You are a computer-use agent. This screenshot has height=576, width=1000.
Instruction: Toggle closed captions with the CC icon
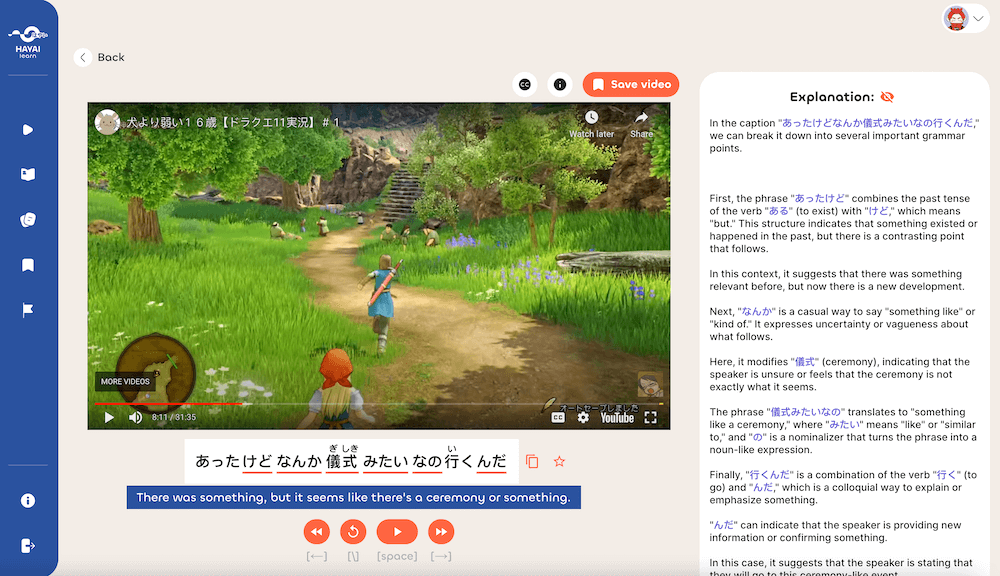[x=524, y=84]
